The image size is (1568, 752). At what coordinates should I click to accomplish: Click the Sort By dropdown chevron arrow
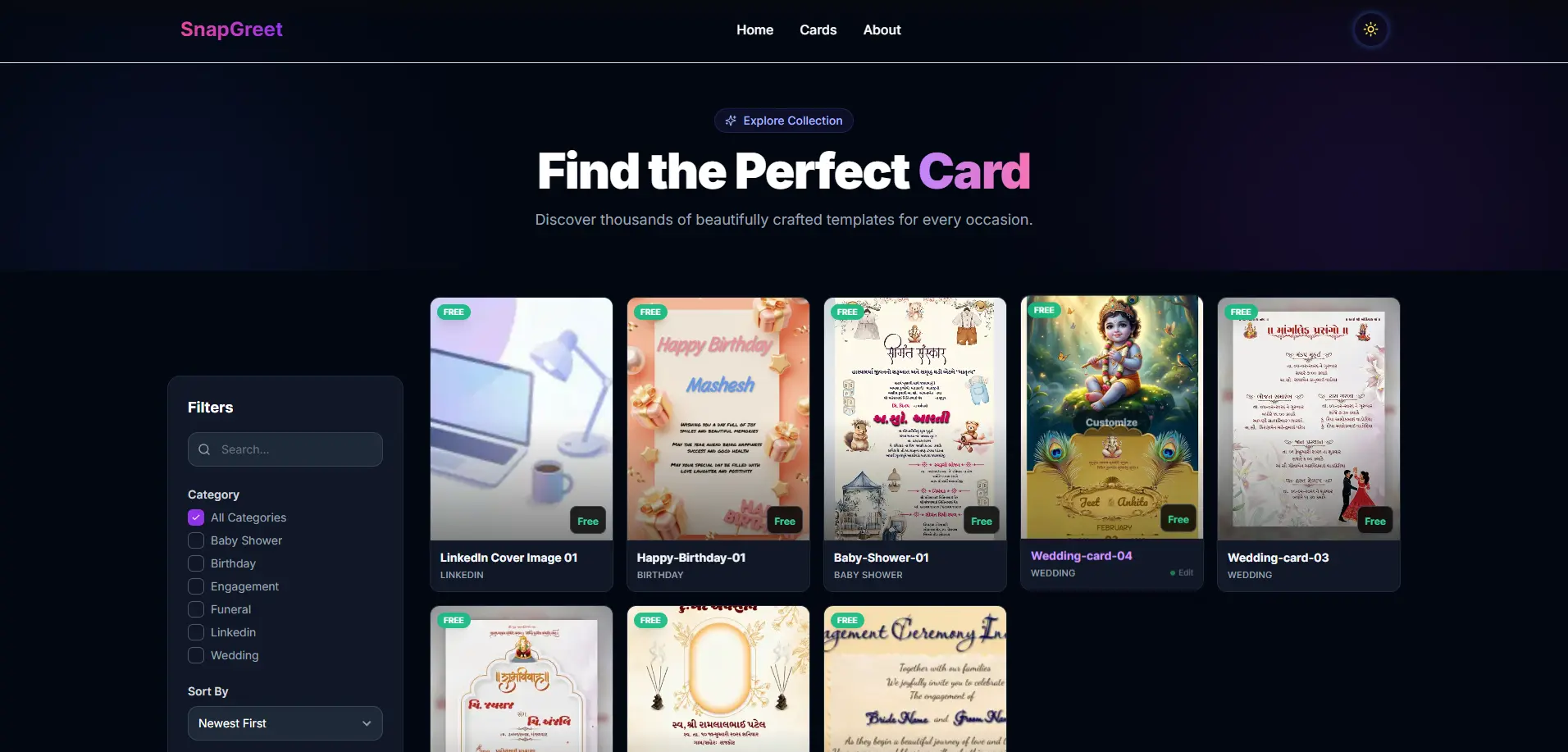[367, 723]
